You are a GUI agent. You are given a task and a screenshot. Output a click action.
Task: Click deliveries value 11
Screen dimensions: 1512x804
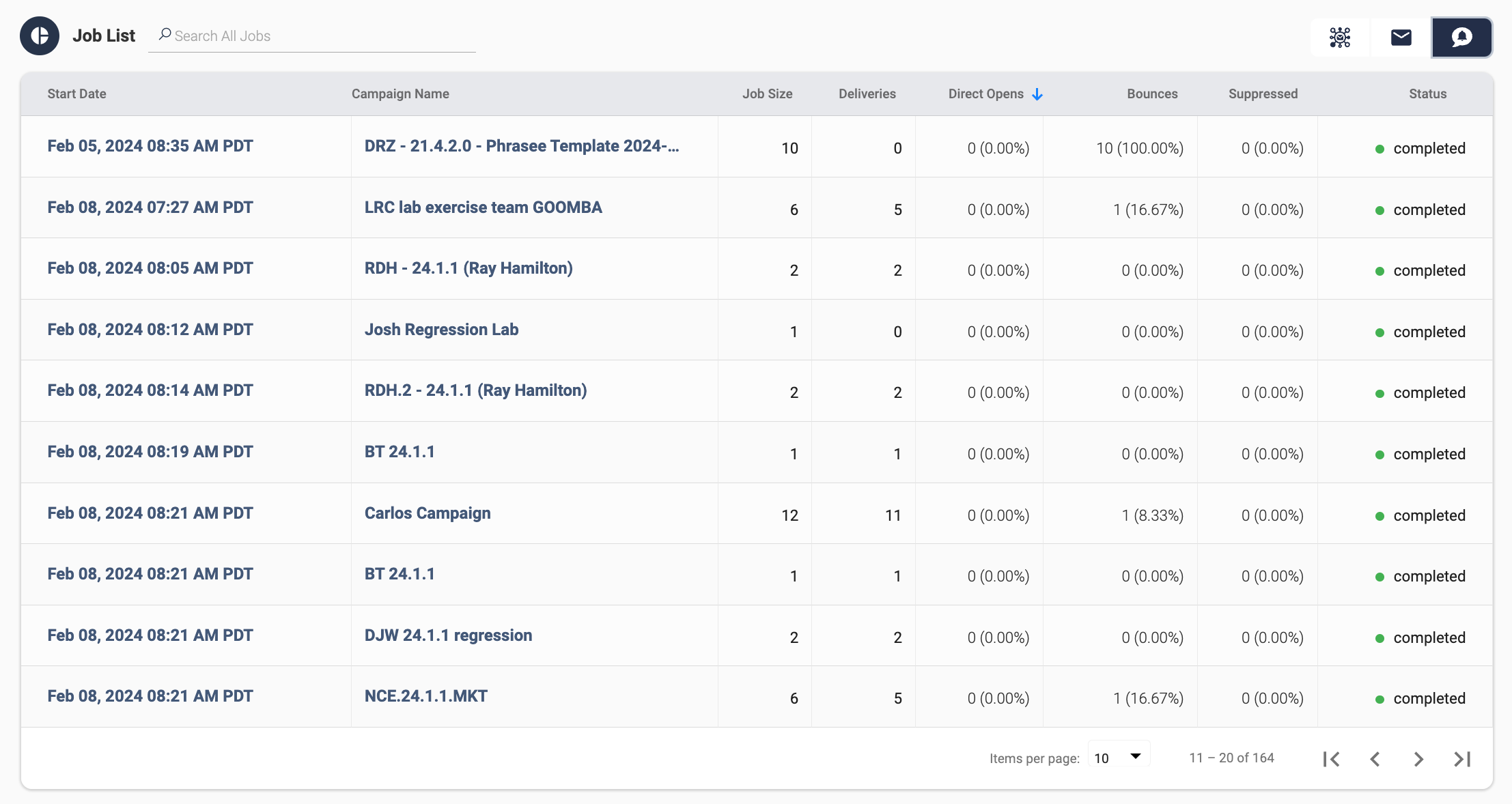(x=893, y=515)
